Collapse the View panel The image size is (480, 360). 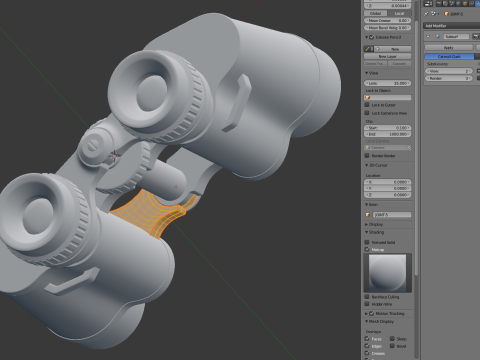367,73
